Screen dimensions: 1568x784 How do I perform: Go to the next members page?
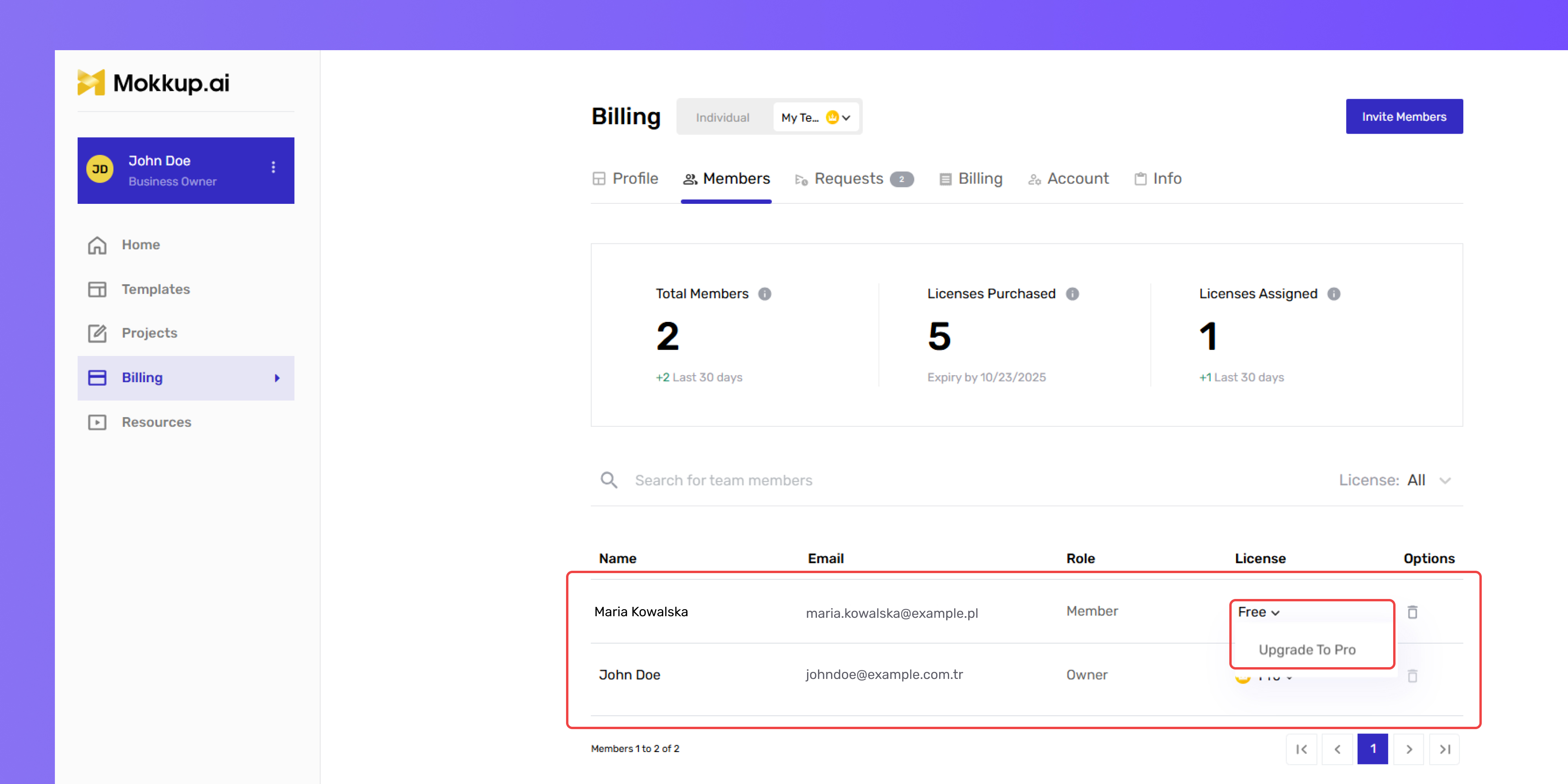(1408, 749)
